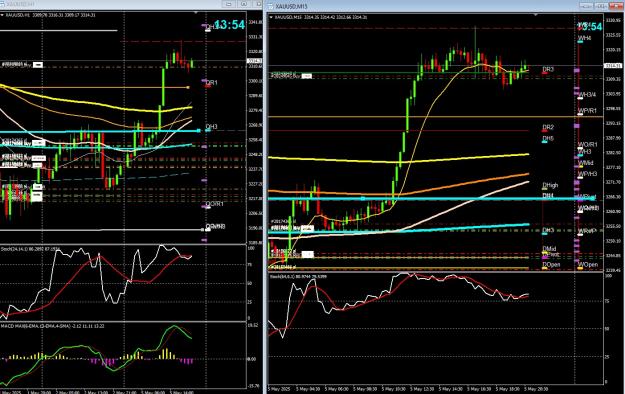Click the 13:54 candle timer in H1 chart
This screenshot has height=394, width=625.
click(x=229, y=25)
